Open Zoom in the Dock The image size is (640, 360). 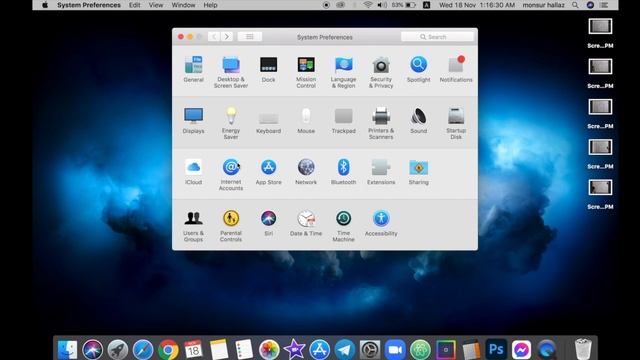coord(395,349)
